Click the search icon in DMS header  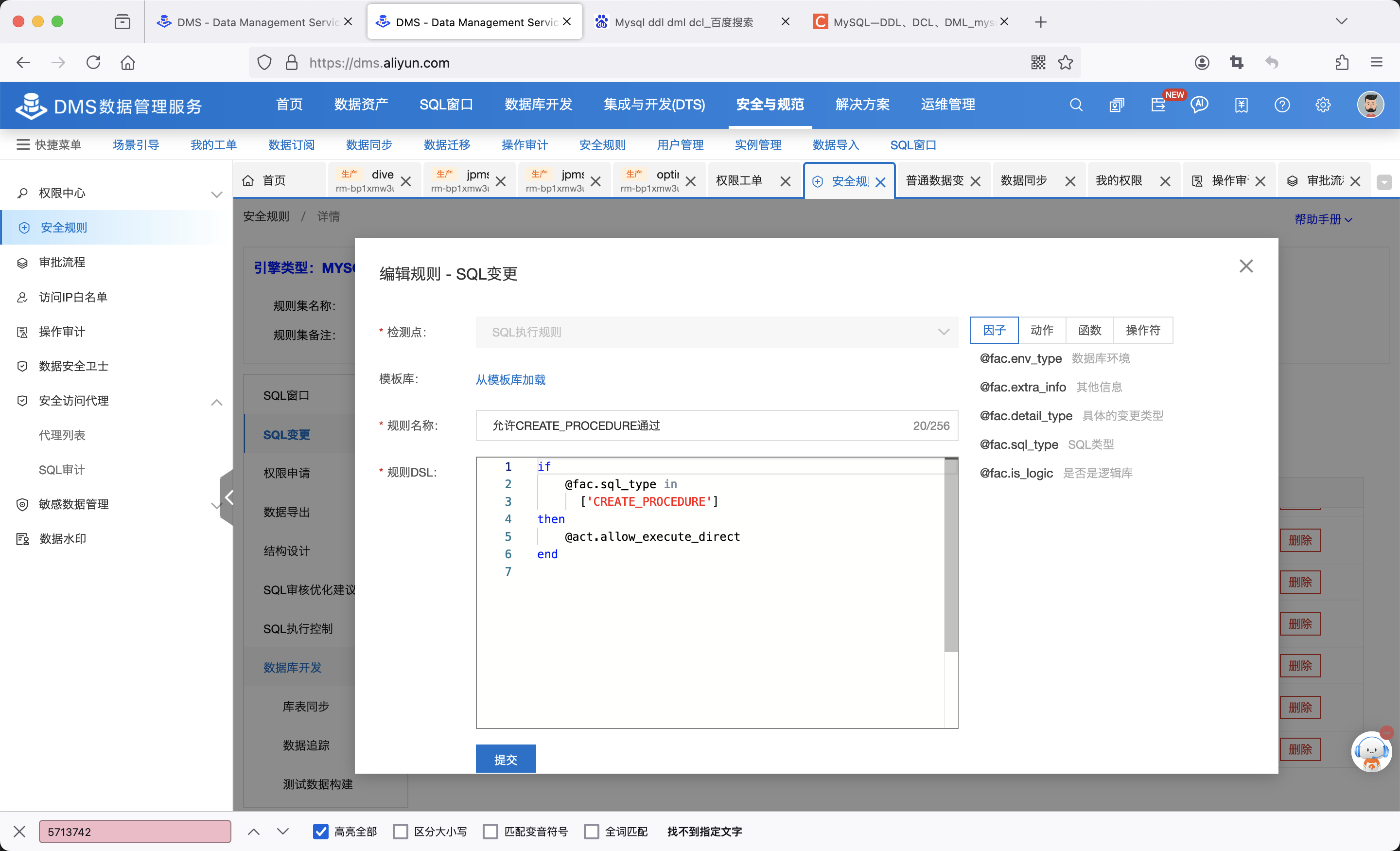(x=1076, y=105)
